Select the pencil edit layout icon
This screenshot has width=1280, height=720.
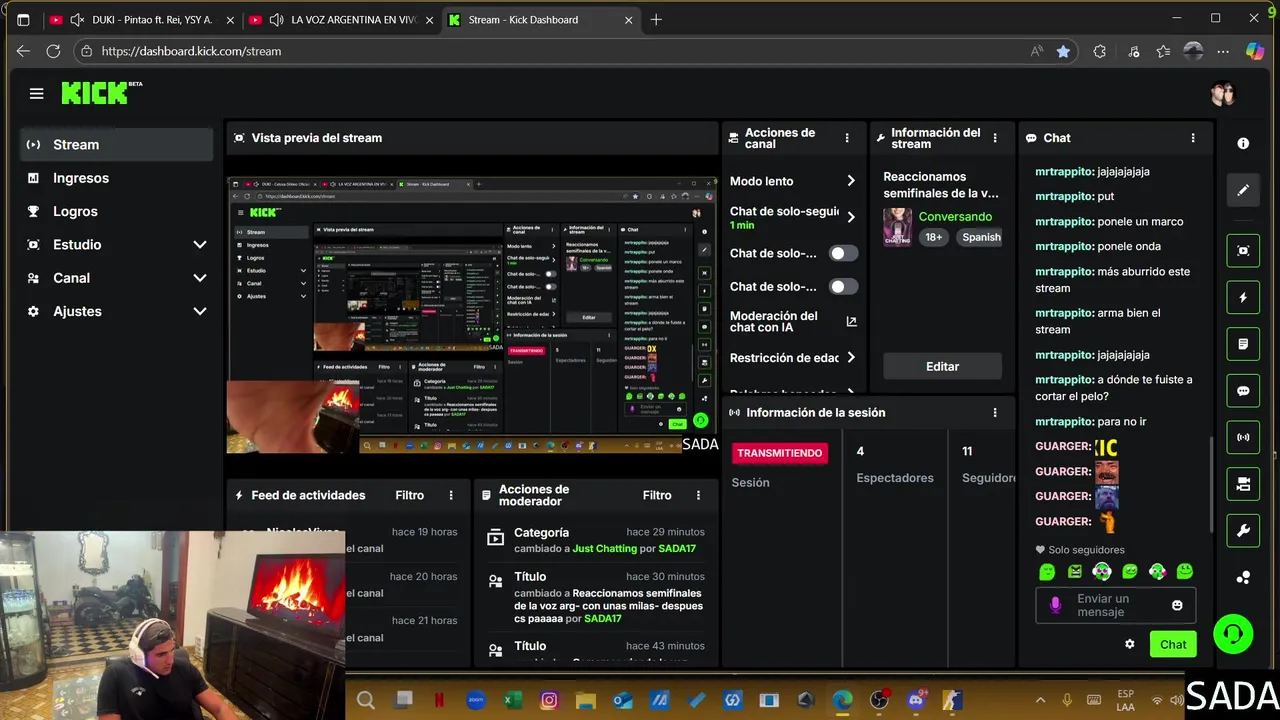tap(1243, 190)
